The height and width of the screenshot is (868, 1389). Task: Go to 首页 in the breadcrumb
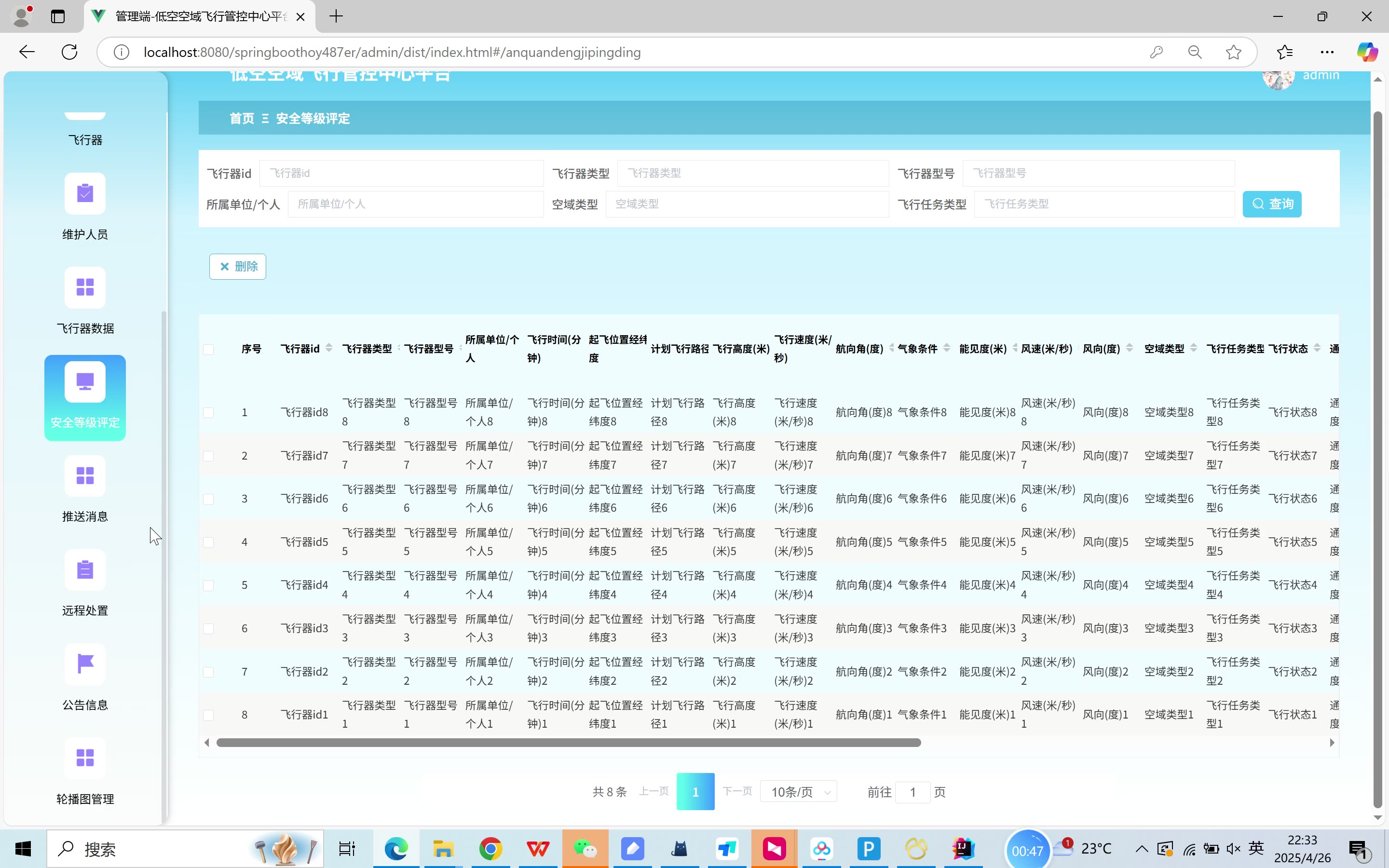click(x=242, y=118)
